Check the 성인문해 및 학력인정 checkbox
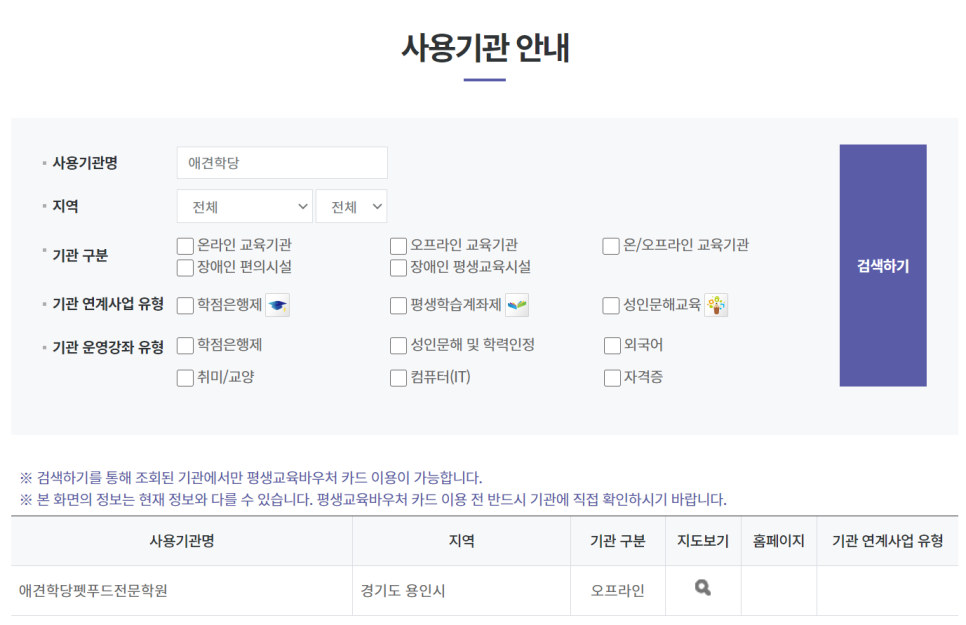This screenshot has height=625, width=966. pyautogui.click(x=398, y=346)
